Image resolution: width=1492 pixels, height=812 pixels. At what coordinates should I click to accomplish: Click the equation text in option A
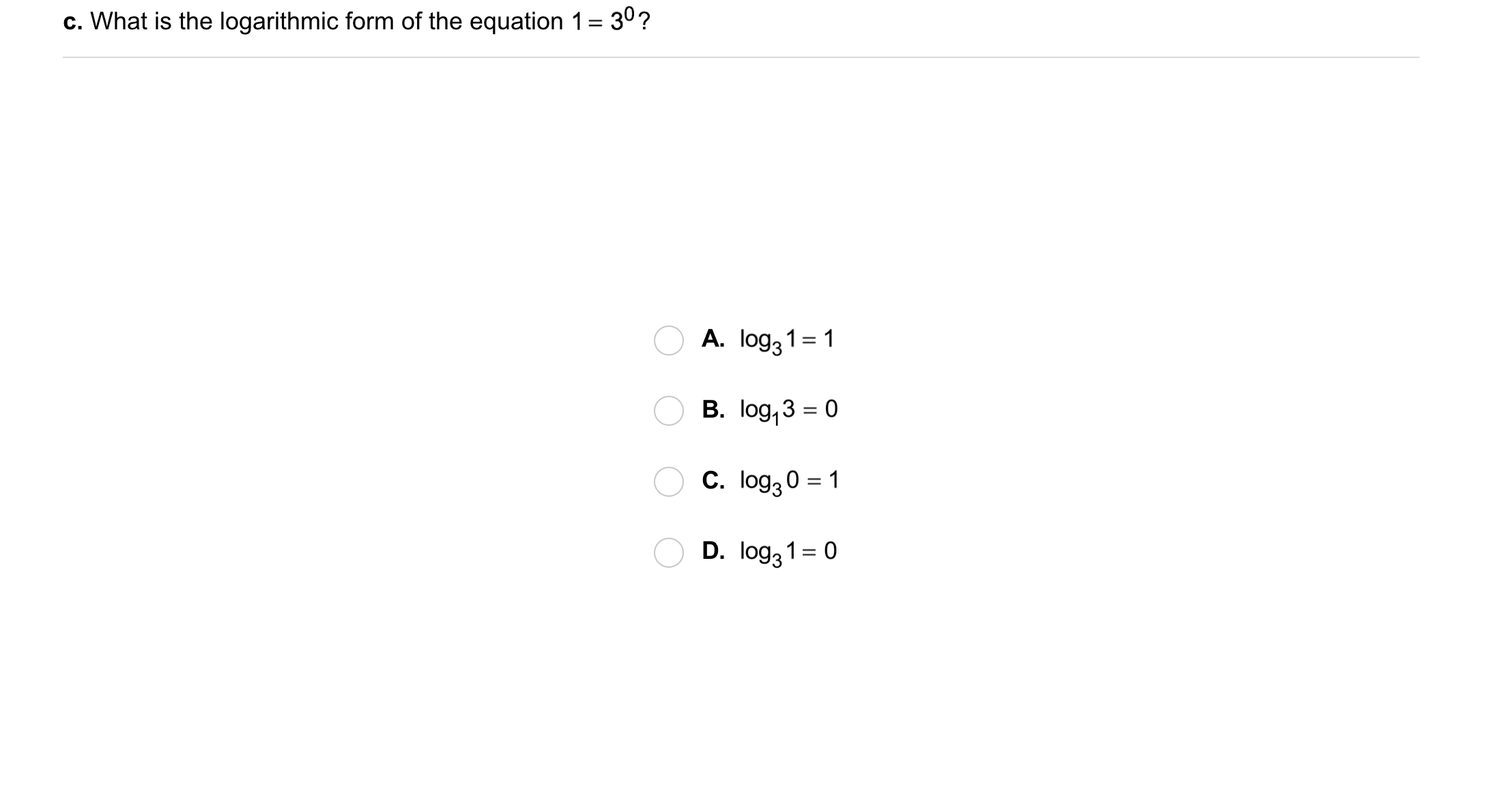788,341
